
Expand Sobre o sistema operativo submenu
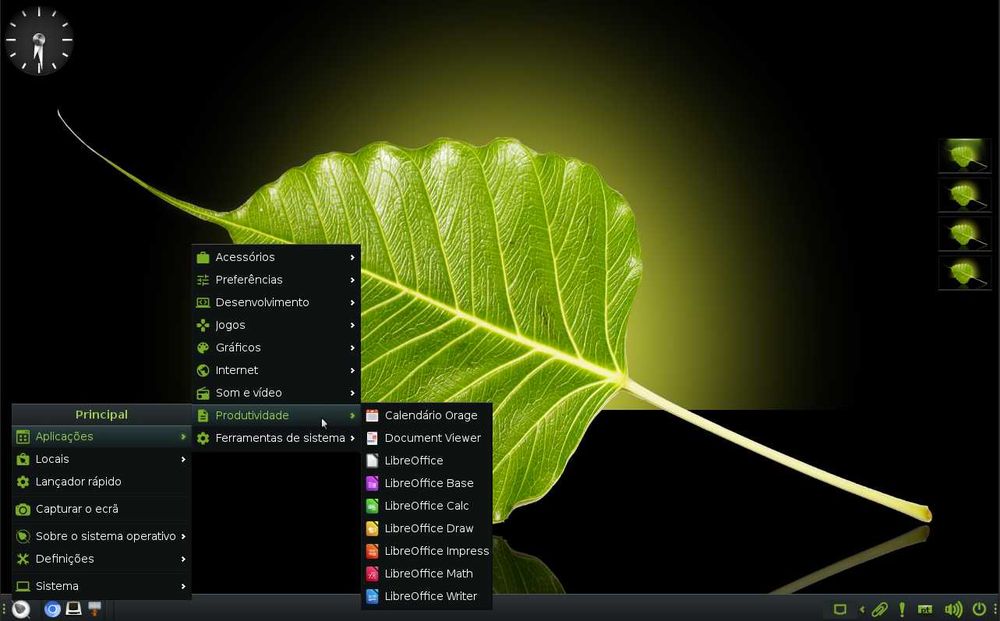click(x=101, y=536)
